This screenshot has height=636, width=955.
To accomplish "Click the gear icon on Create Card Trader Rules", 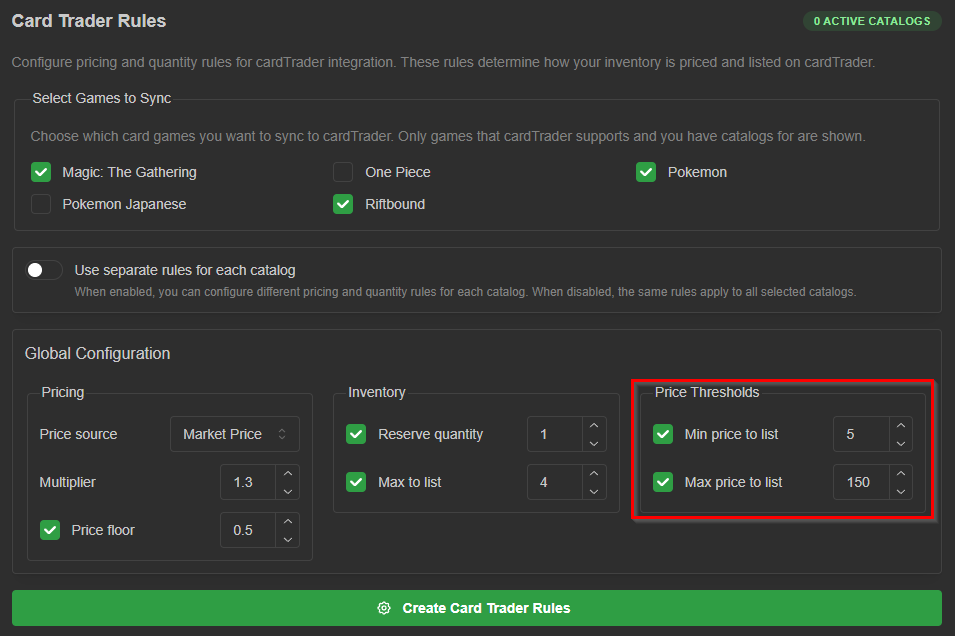I will point(384,608).
